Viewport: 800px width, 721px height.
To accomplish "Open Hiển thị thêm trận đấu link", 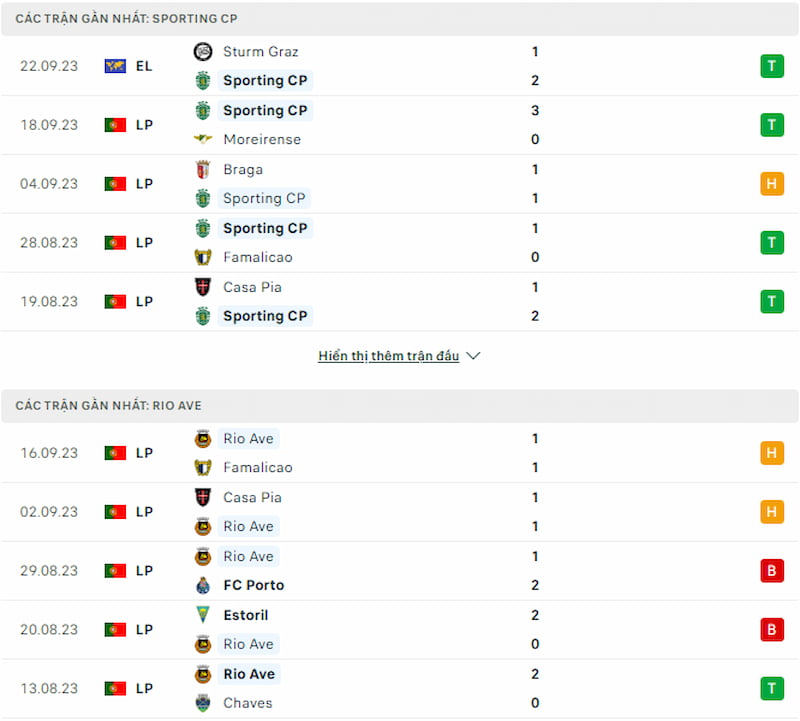I will 389,356.
